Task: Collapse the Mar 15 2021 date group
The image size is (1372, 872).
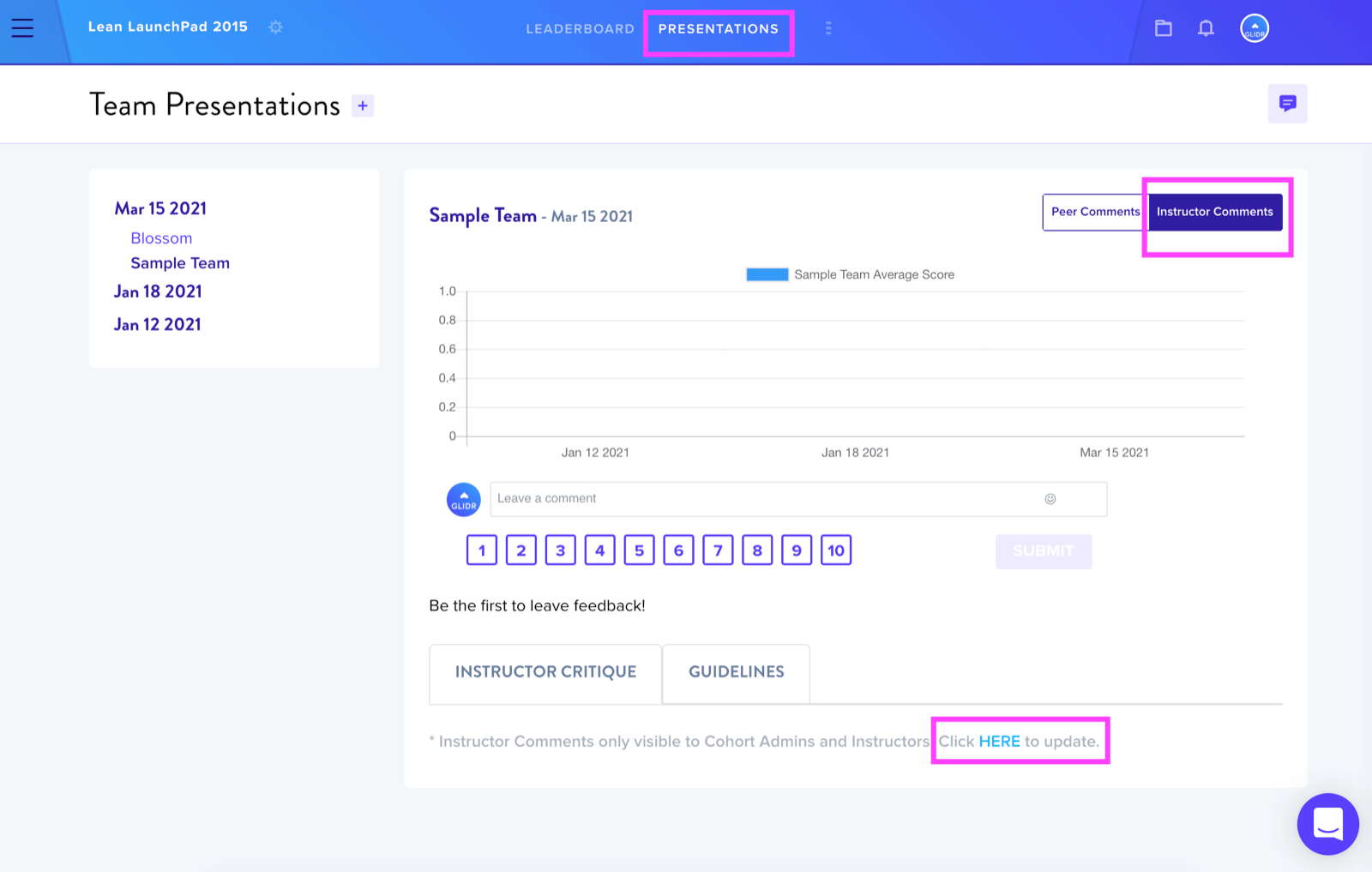Action: pos(160,208)
